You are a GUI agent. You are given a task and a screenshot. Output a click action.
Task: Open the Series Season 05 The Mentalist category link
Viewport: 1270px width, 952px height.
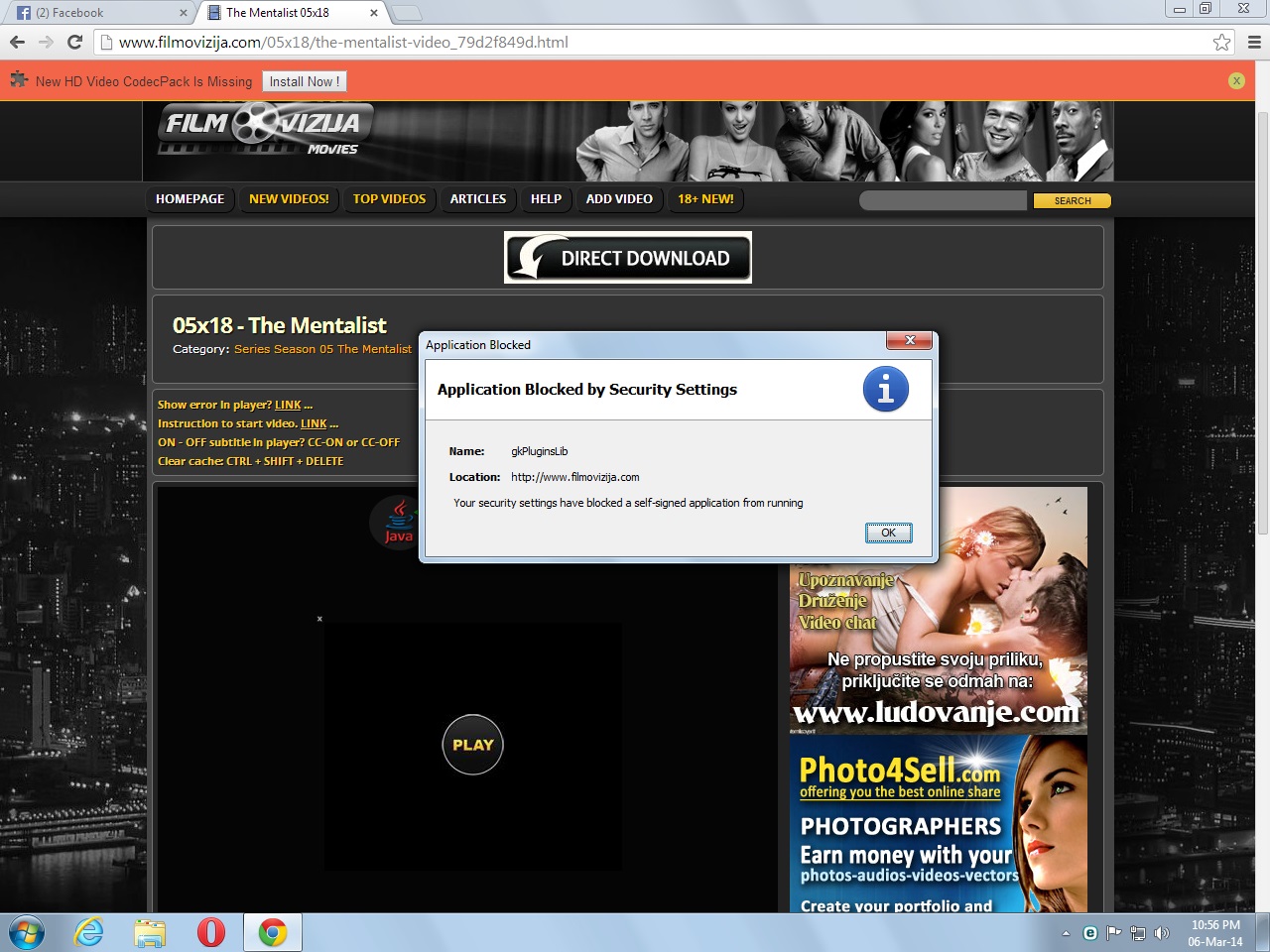[x=322, y=349]
